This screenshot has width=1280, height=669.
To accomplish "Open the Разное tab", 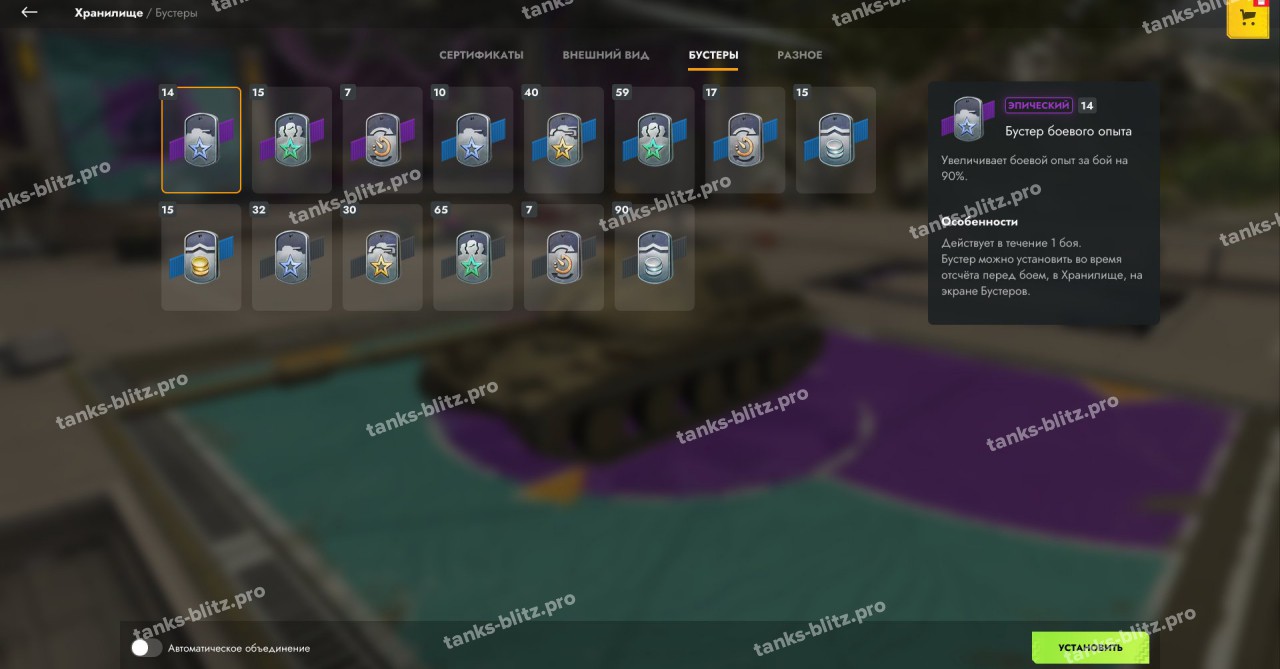I will pyautogui.click(x=800, y=55).
